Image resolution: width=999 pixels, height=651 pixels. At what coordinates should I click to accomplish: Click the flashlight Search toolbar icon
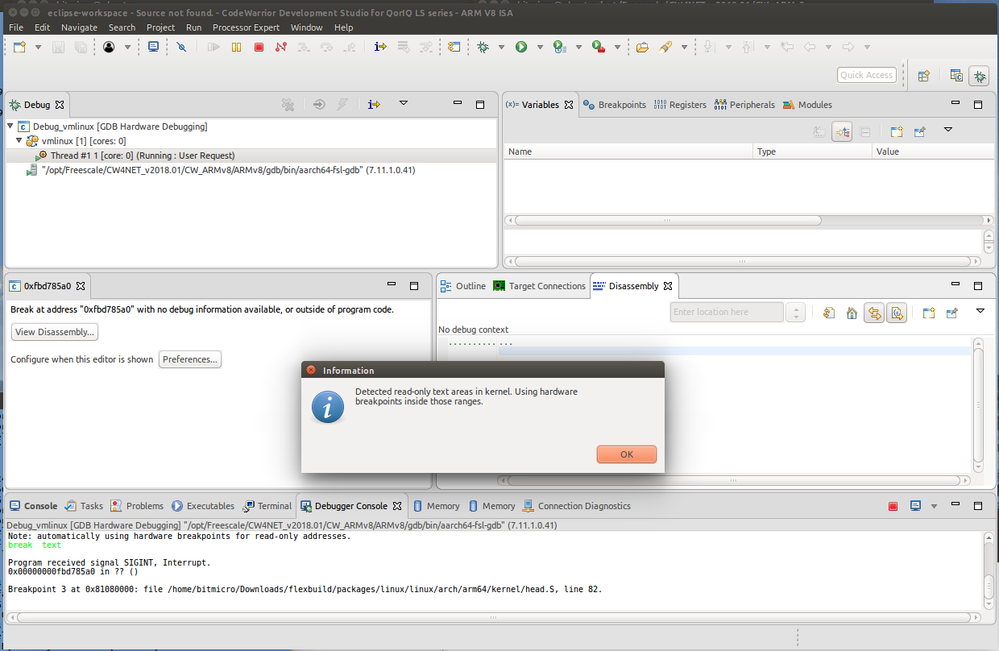coord(665,47)
